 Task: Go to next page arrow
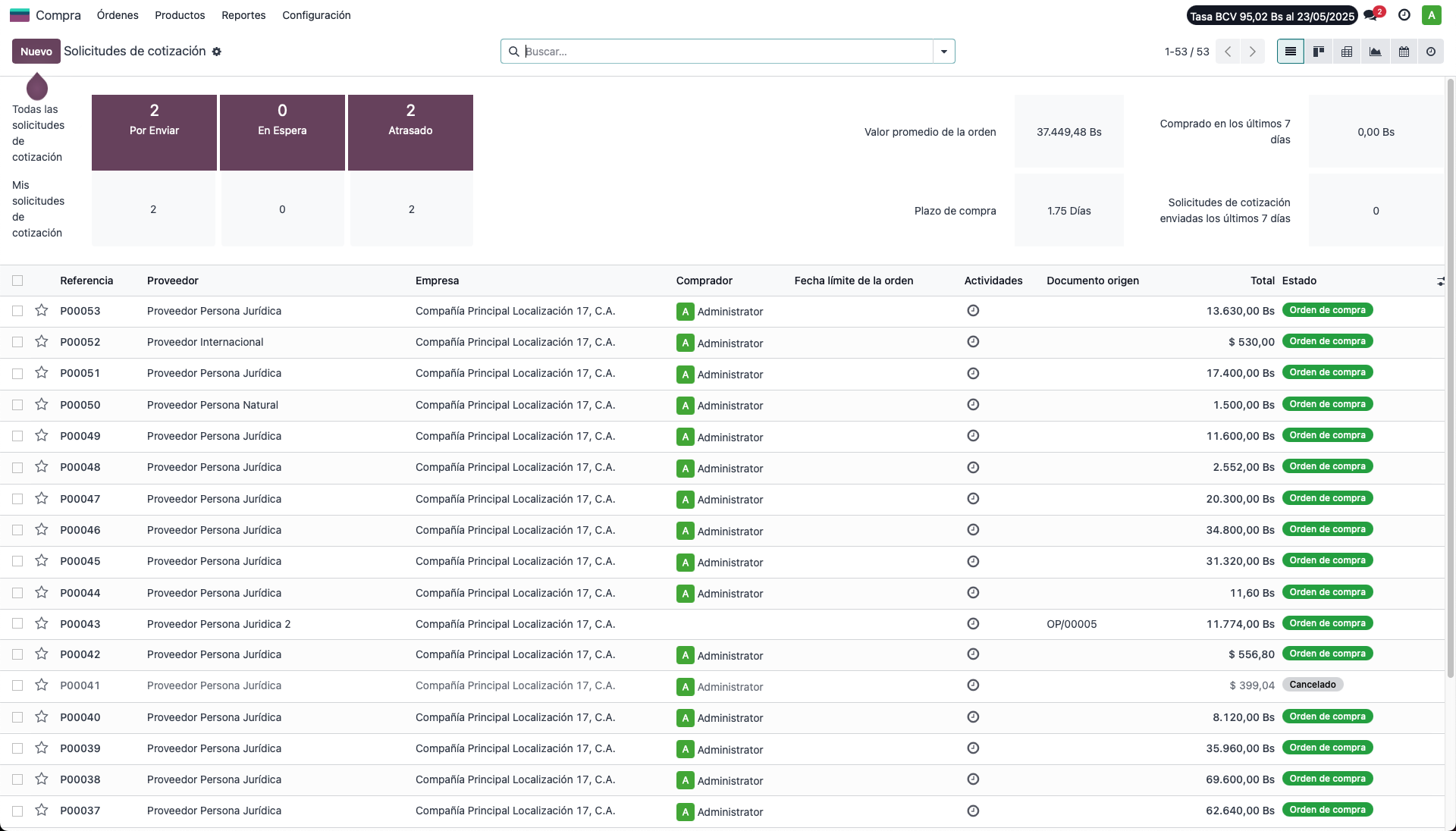pyautogui.click(x=1253, y=52)
